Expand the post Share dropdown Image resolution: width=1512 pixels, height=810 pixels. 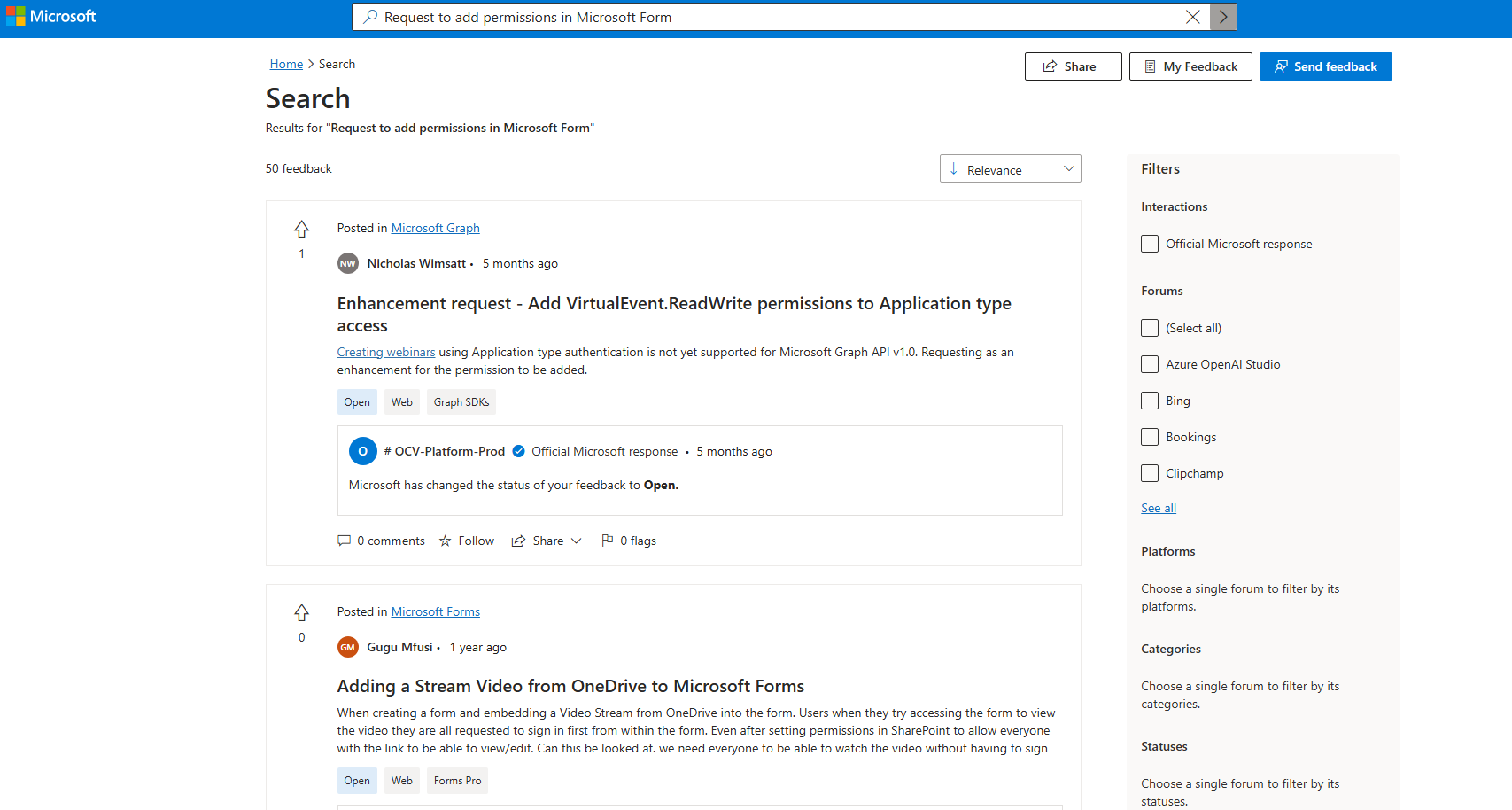point(547,541)
